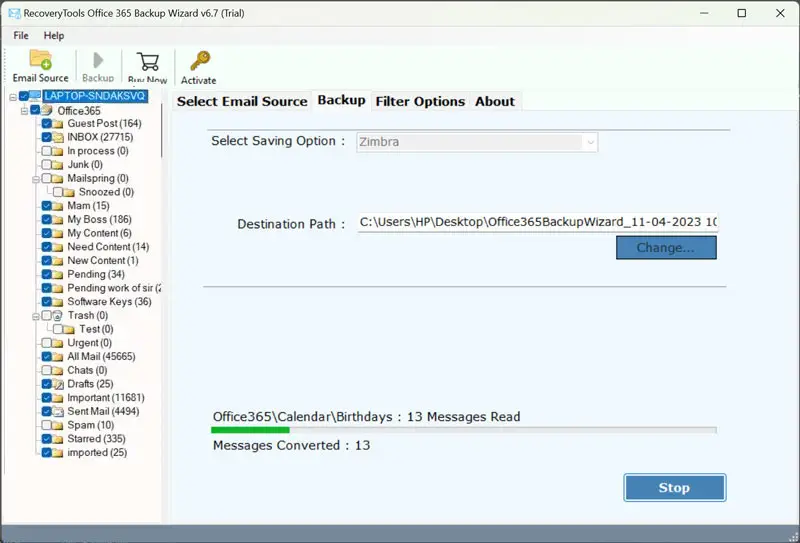This screenshot has height=543, width=800.
Task: Select the Drafts (25) tree item
Action: coord(90,384)
